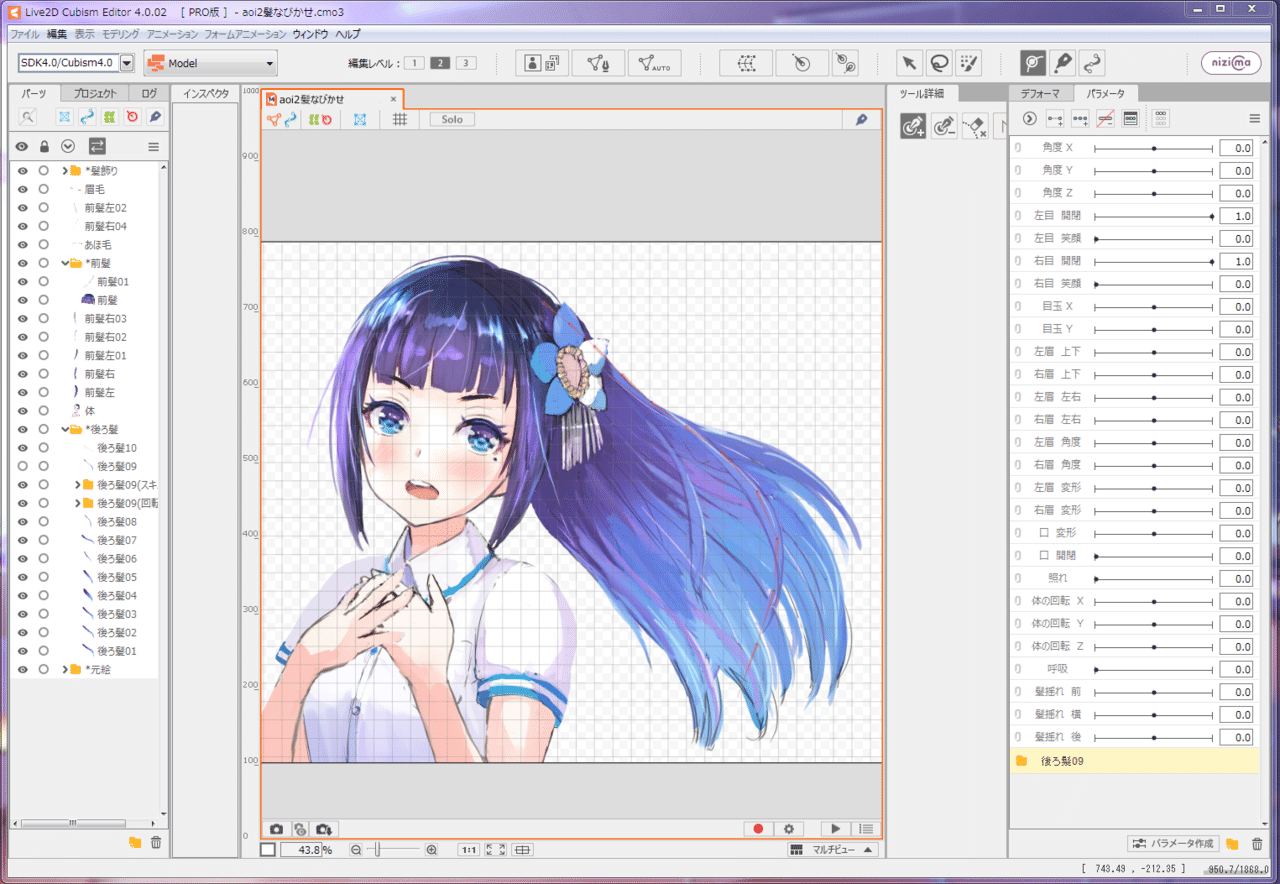Click the 角度 X parameter slider
The height and width of the screenshot is (884, 1280).
(x=1154, y=148)
